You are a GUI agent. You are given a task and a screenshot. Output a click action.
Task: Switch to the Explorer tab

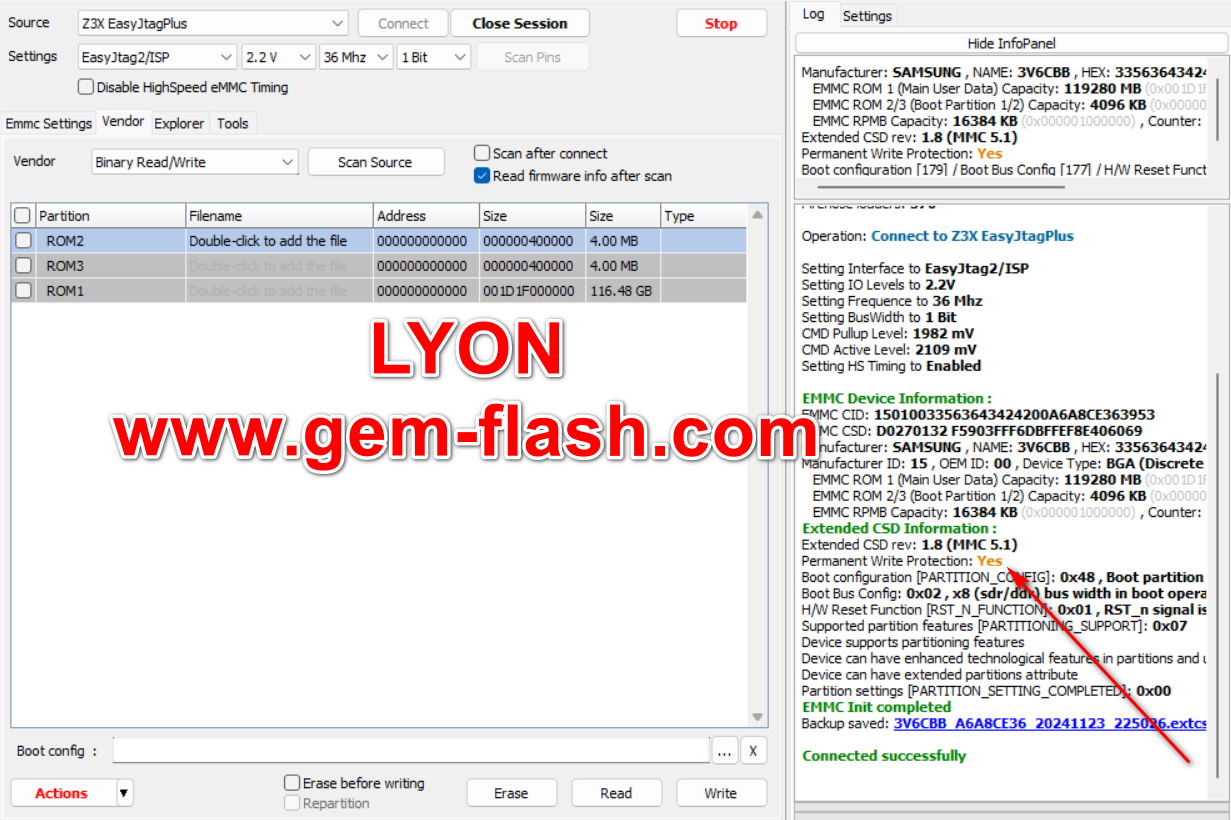tap(179, 124)
